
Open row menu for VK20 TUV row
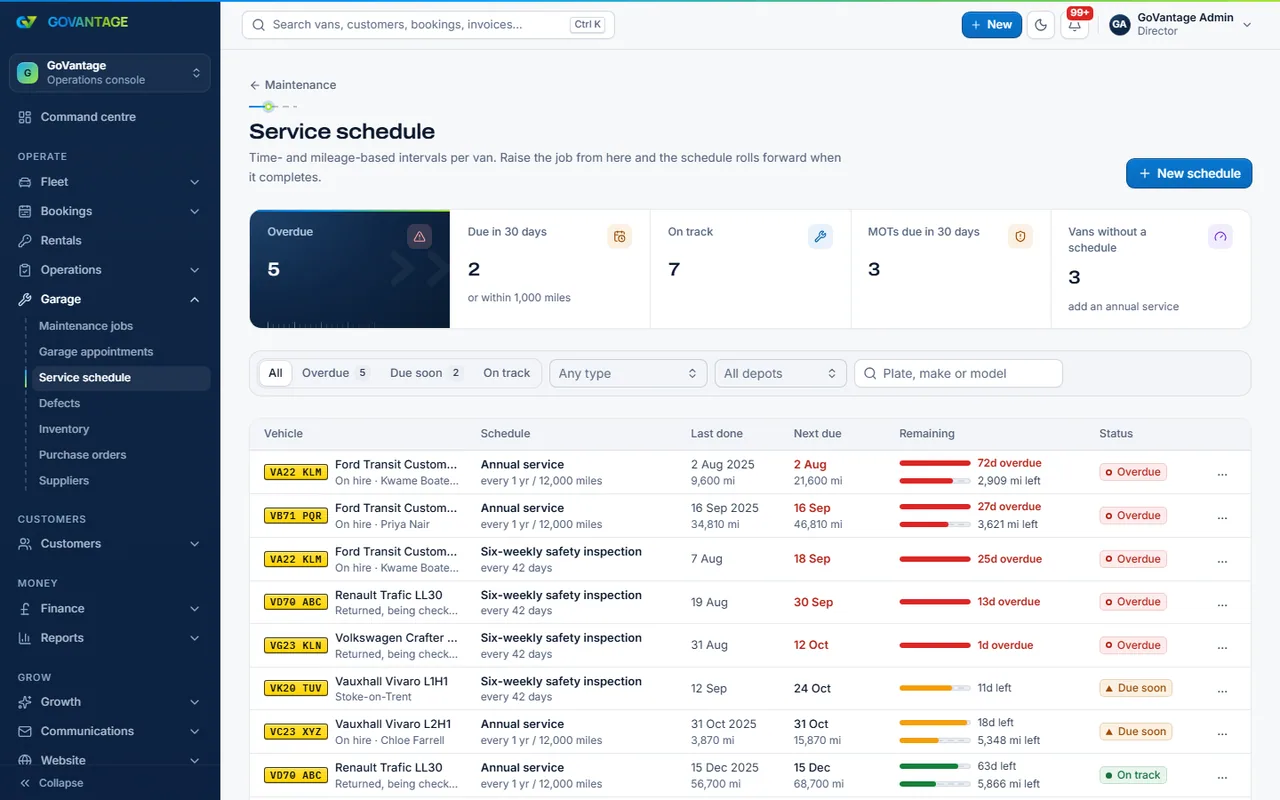tap(1222, 689)
